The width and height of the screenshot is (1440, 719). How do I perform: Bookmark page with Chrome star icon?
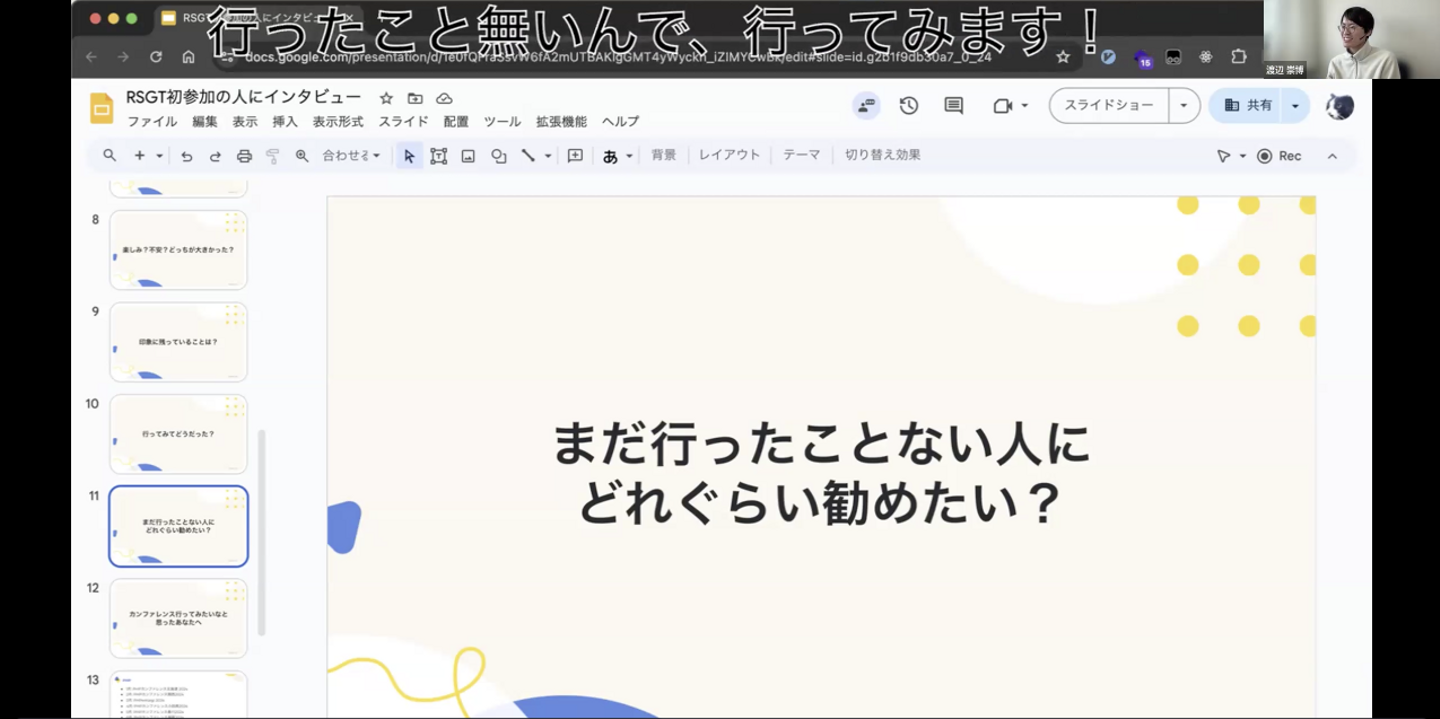click(x=1063, y=57)
